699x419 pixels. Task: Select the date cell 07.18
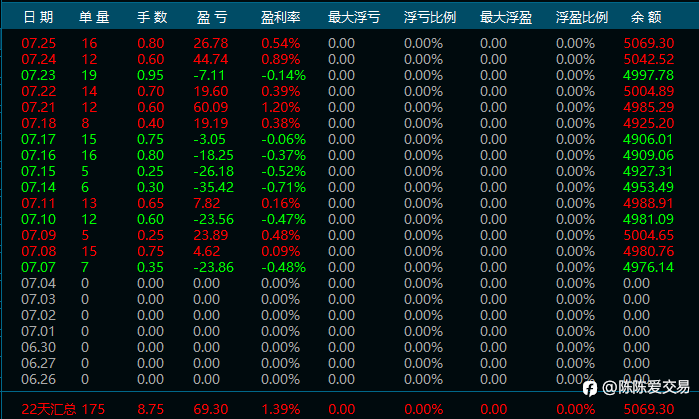pos(39,123)
